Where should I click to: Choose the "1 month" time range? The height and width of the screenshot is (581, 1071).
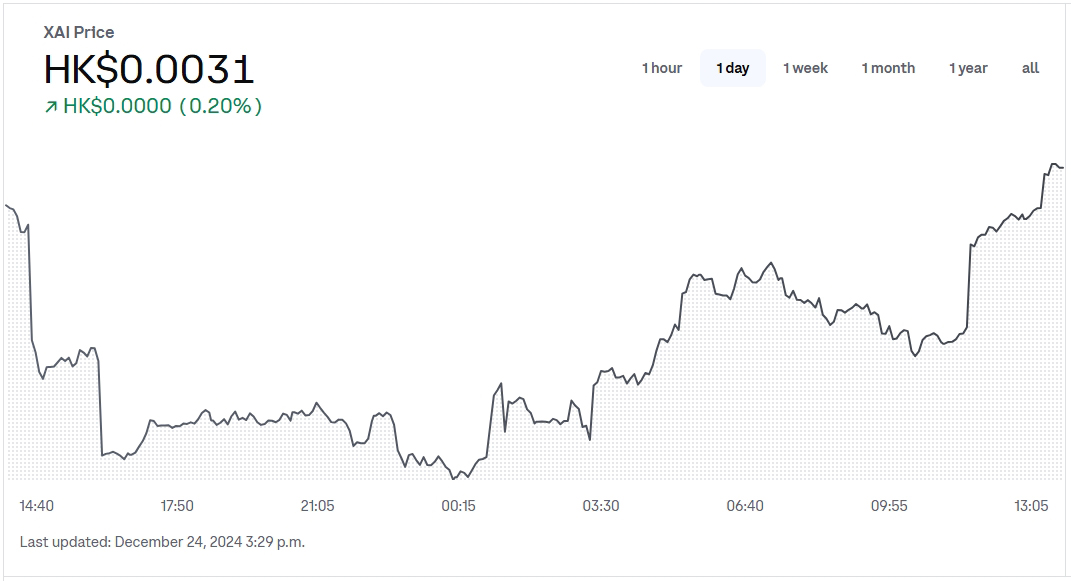click(888, 68)
